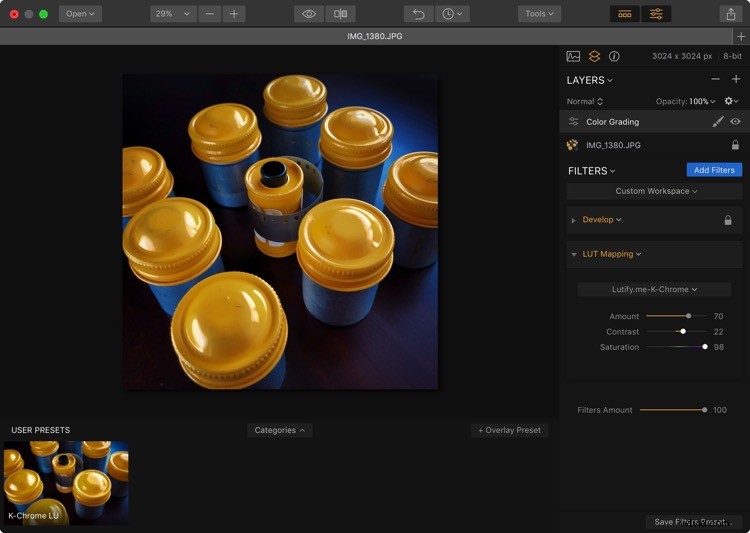Click the zoom out minus button
The width and height of the screenshot is (750, 533).
point(210,14)
